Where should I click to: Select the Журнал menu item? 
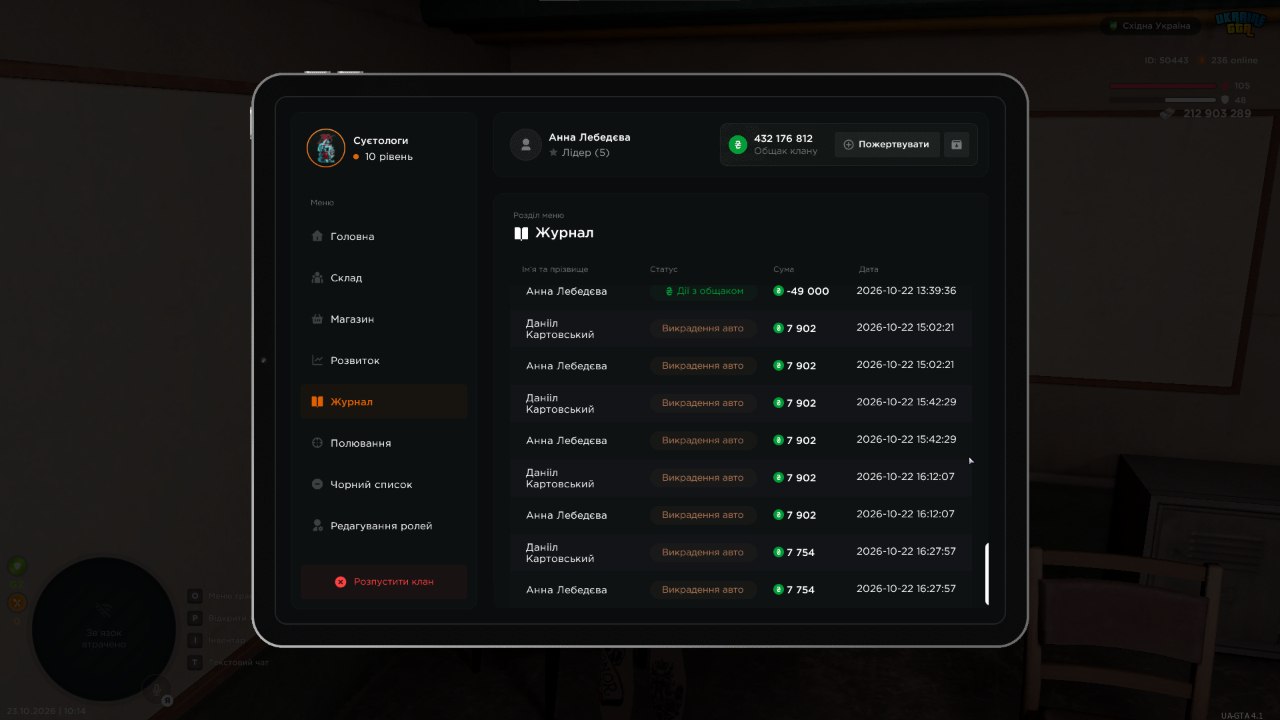384,402
